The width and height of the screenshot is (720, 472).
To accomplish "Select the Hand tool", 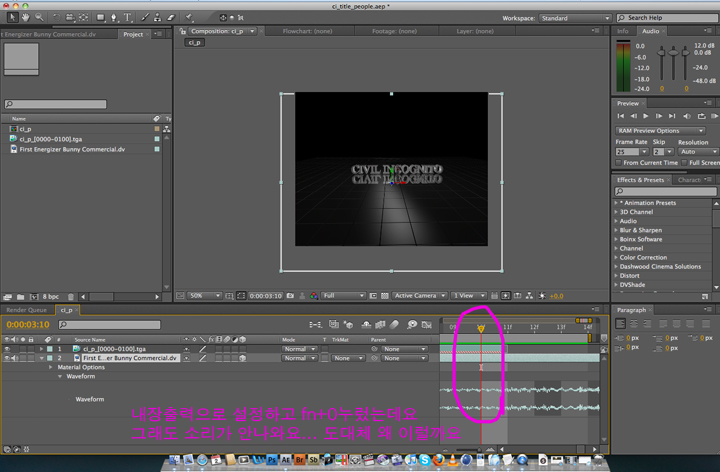I will [x=26, y=17].
